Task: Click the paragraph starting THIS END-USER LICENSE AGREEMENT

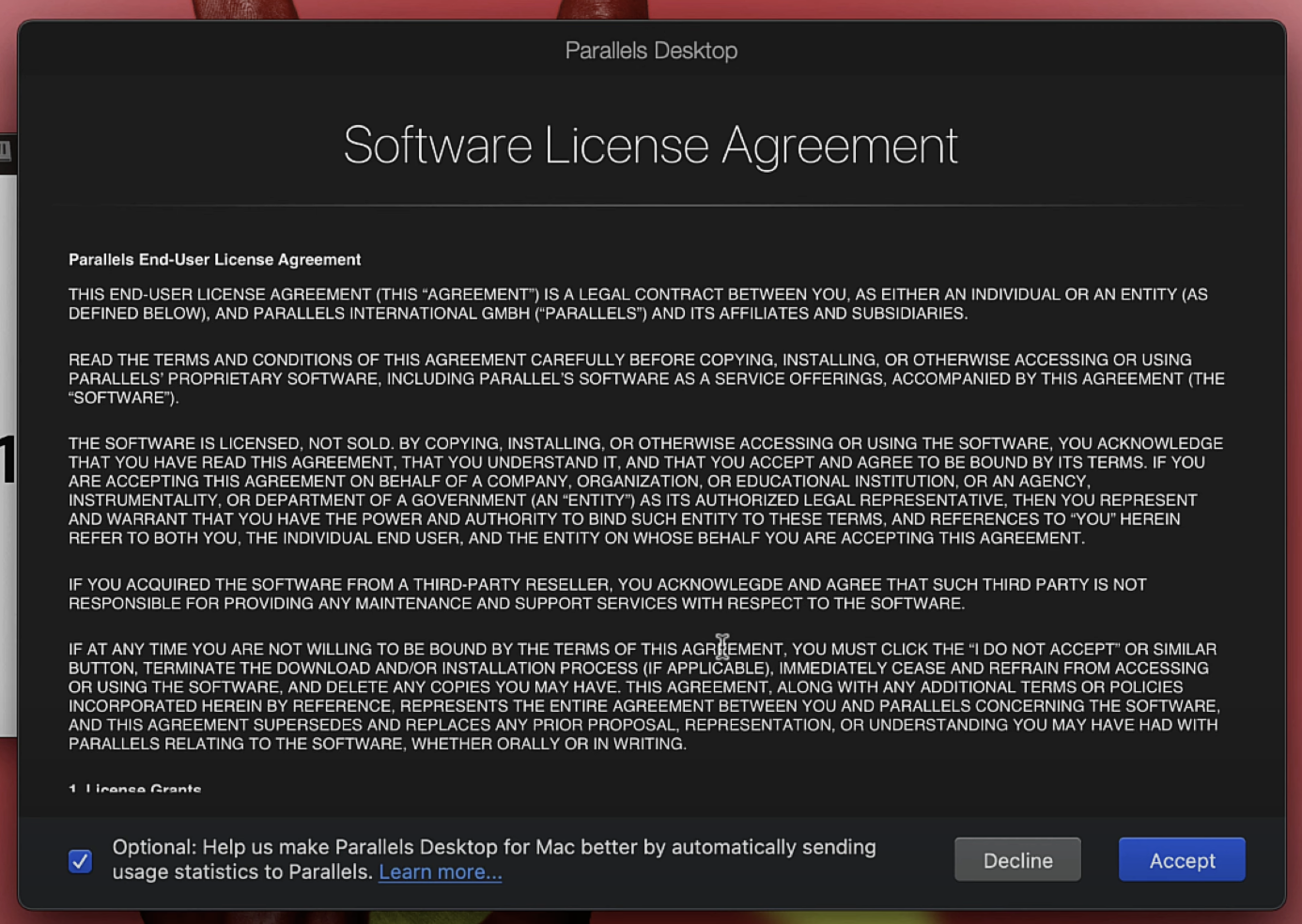Action: (x=638, y=303)
